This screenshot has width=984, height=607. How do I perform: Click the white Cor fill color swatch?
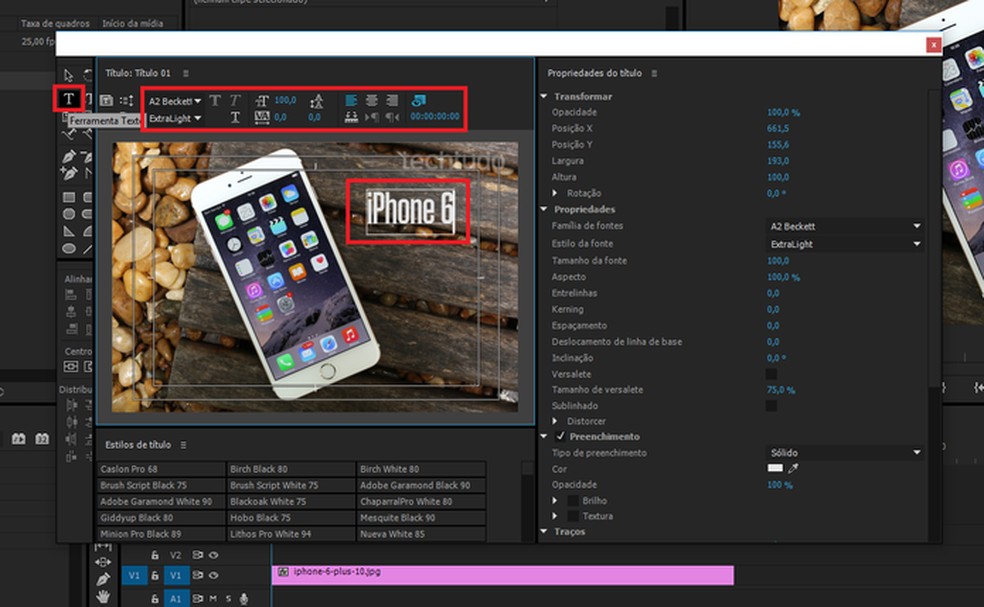[x=775, y=468]
